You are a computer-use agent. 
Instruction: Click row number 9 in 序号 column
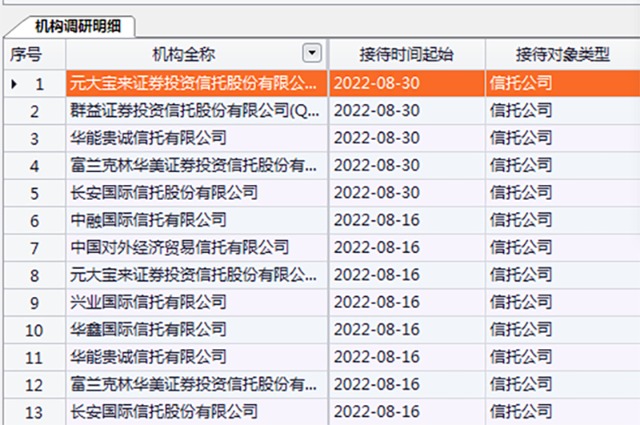pyautogui.click(x=35, y=303)
